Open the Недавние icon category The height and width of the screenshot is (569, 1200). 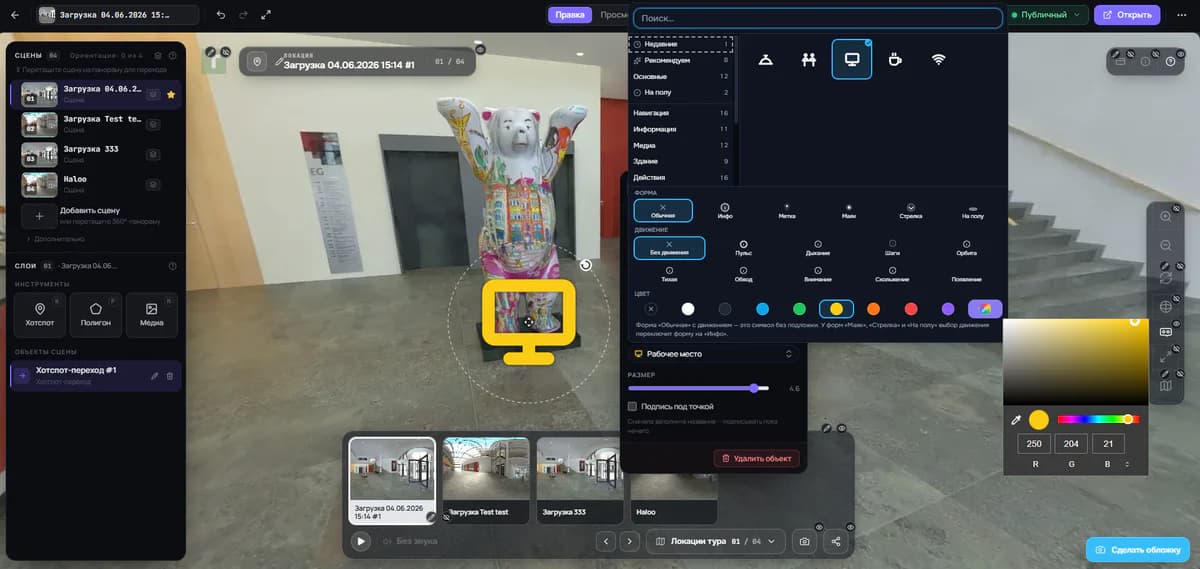click(681, 44)
